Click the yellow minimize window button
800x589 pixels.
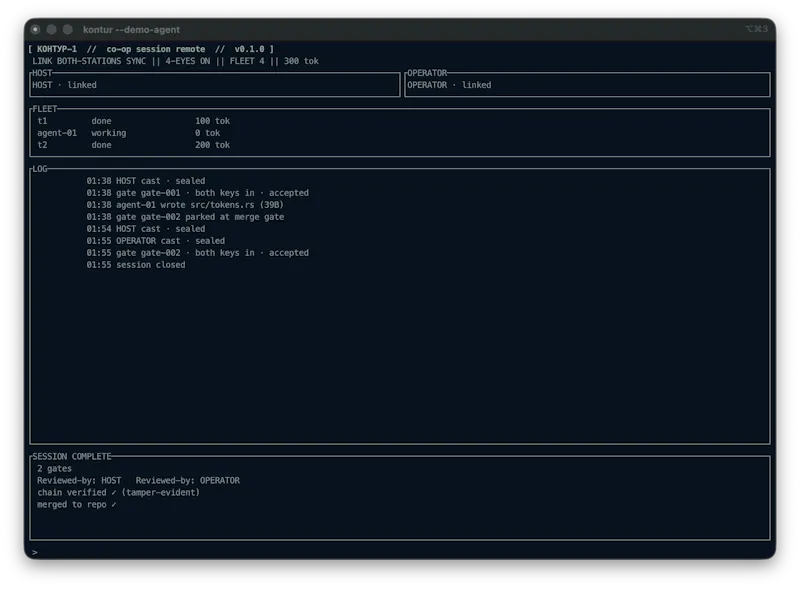click(x=52, y=30)
